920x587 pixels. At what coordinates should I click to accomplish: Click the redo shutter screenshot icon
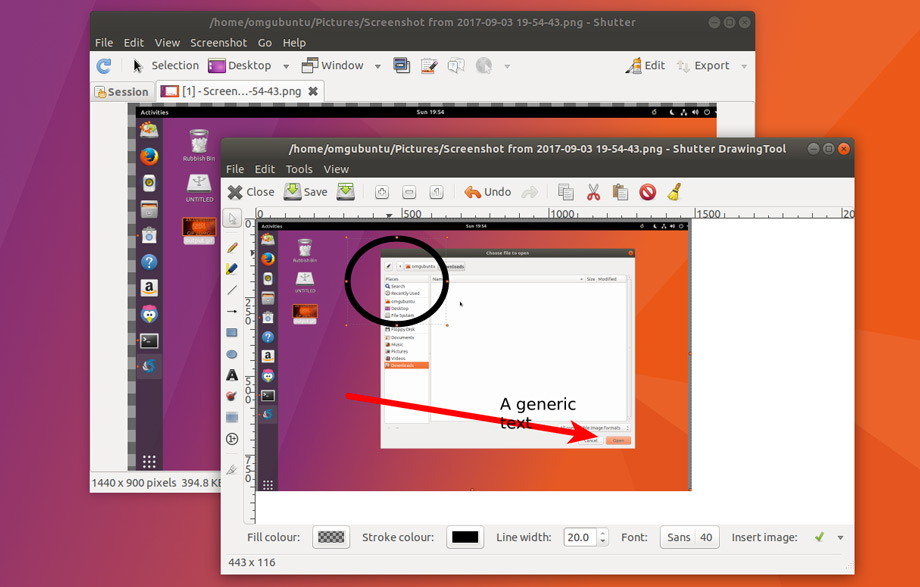pyautogui.click(x=104, y=66)
